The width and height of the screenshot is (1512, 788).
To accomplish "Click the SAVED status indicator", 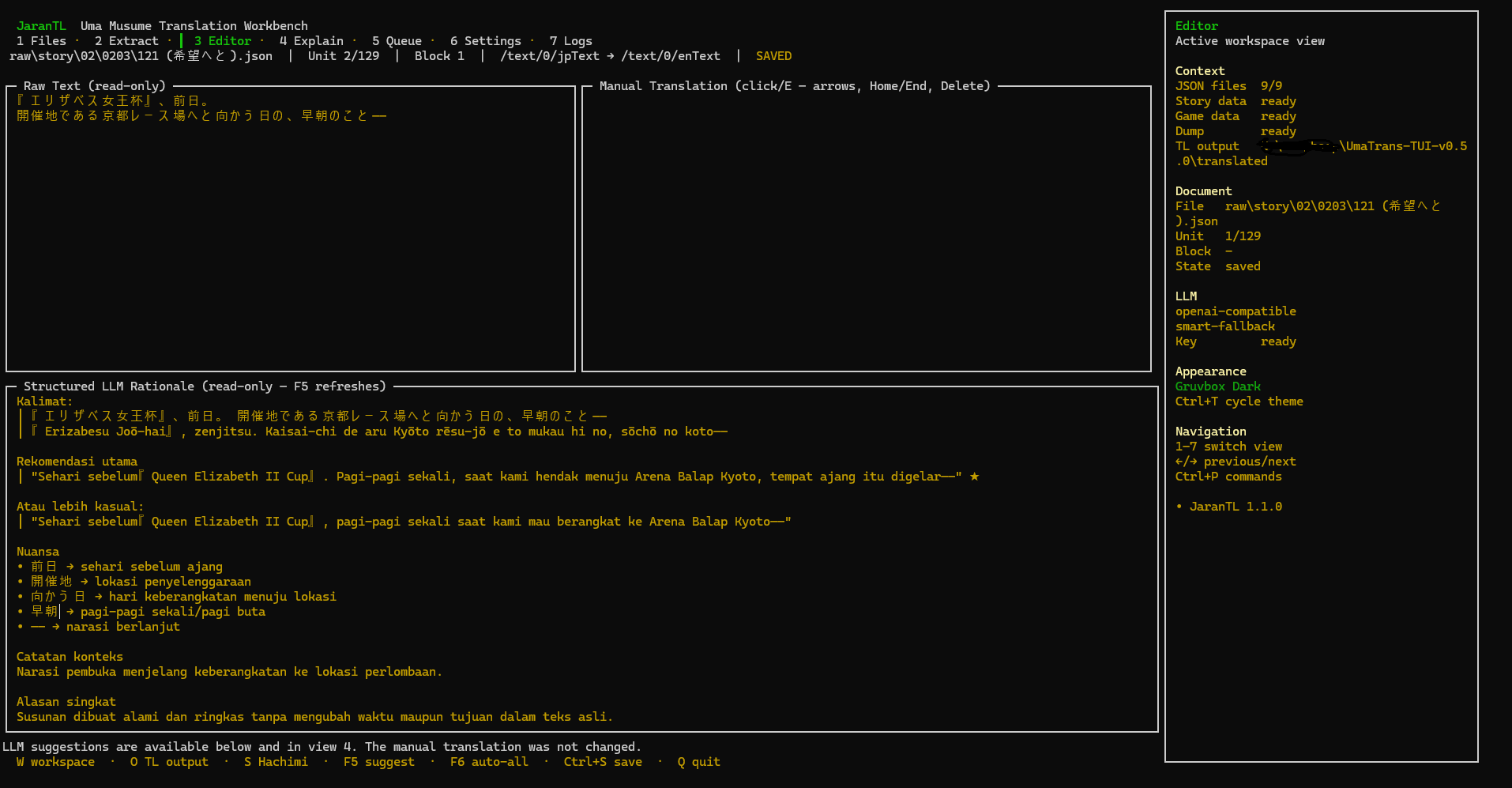I will click(773, 56).
